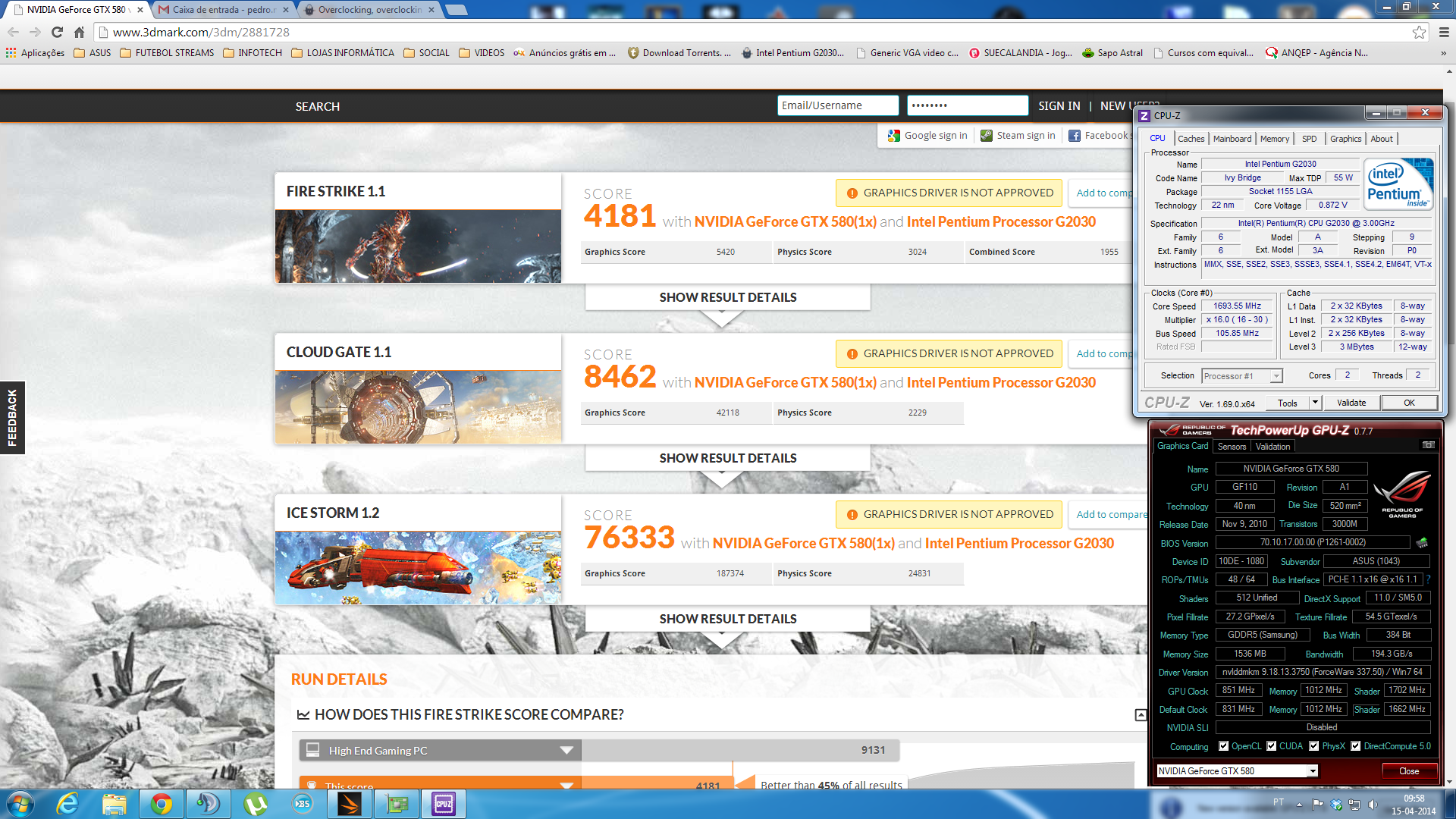Screen dimensions: 1456x819
Task: Click the Email/Username input field
Action: 838,105
